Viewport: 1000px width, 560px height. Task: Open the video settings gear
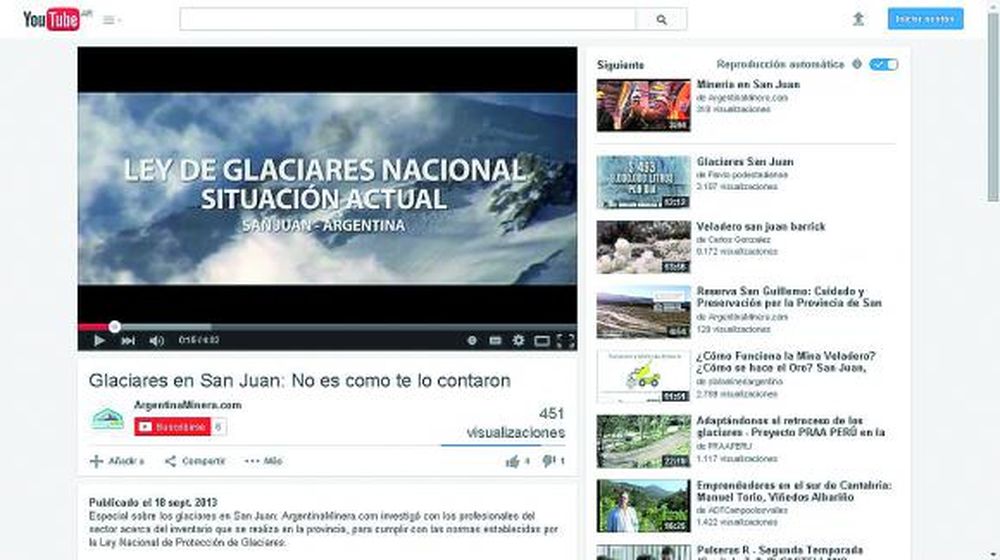(518, 341)
